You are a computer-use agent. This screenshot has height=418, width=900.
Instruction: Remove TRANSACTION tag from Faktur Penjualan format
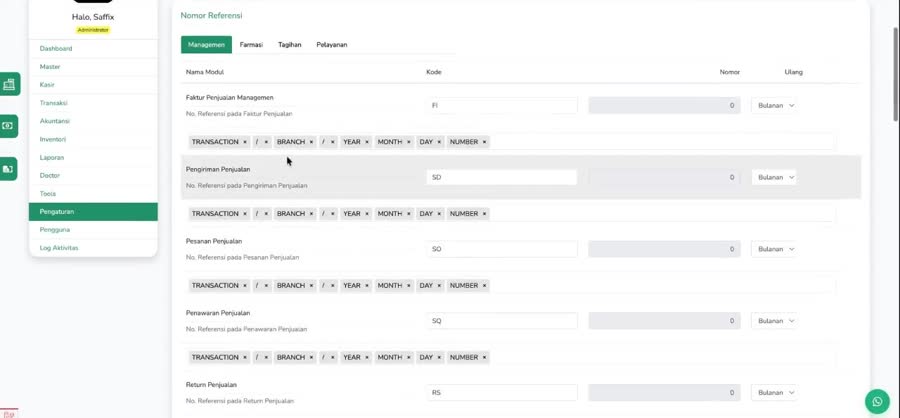click(245, 142)
